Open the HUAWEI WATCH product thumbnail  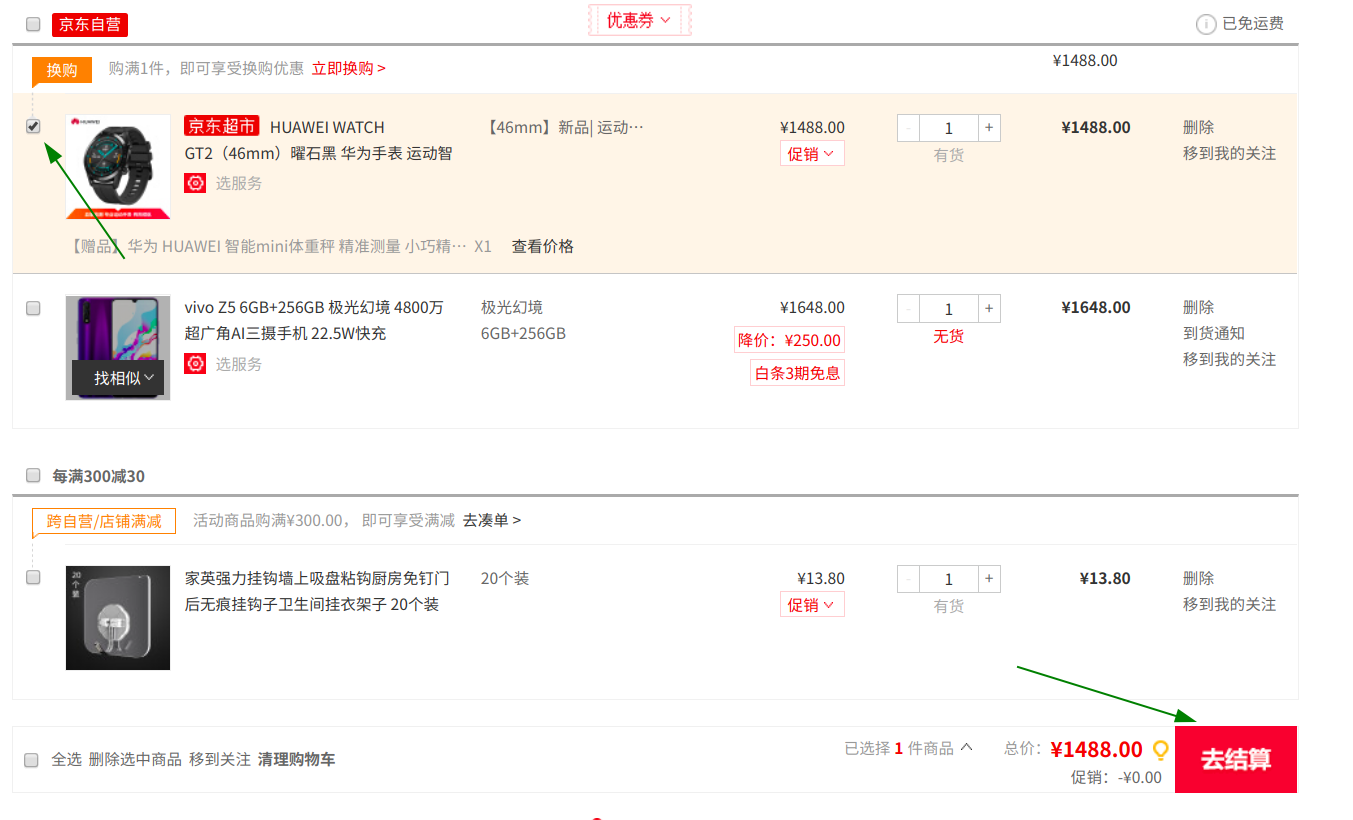pos(118,167)
